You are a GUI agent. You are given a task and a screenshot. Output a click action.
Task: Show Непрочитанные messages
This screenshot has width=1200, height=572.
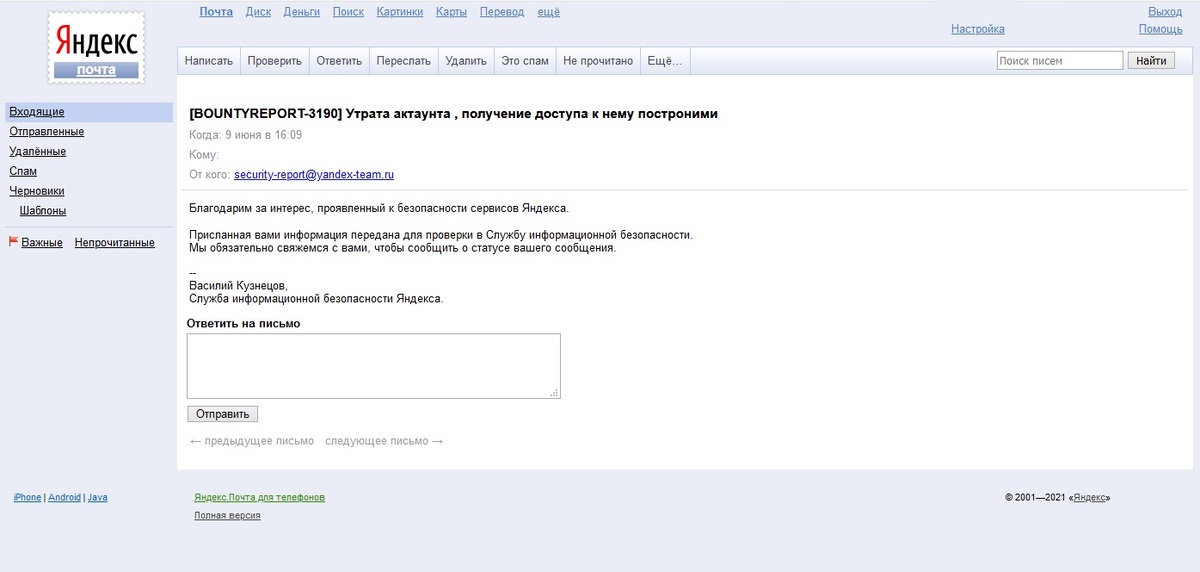115,243
